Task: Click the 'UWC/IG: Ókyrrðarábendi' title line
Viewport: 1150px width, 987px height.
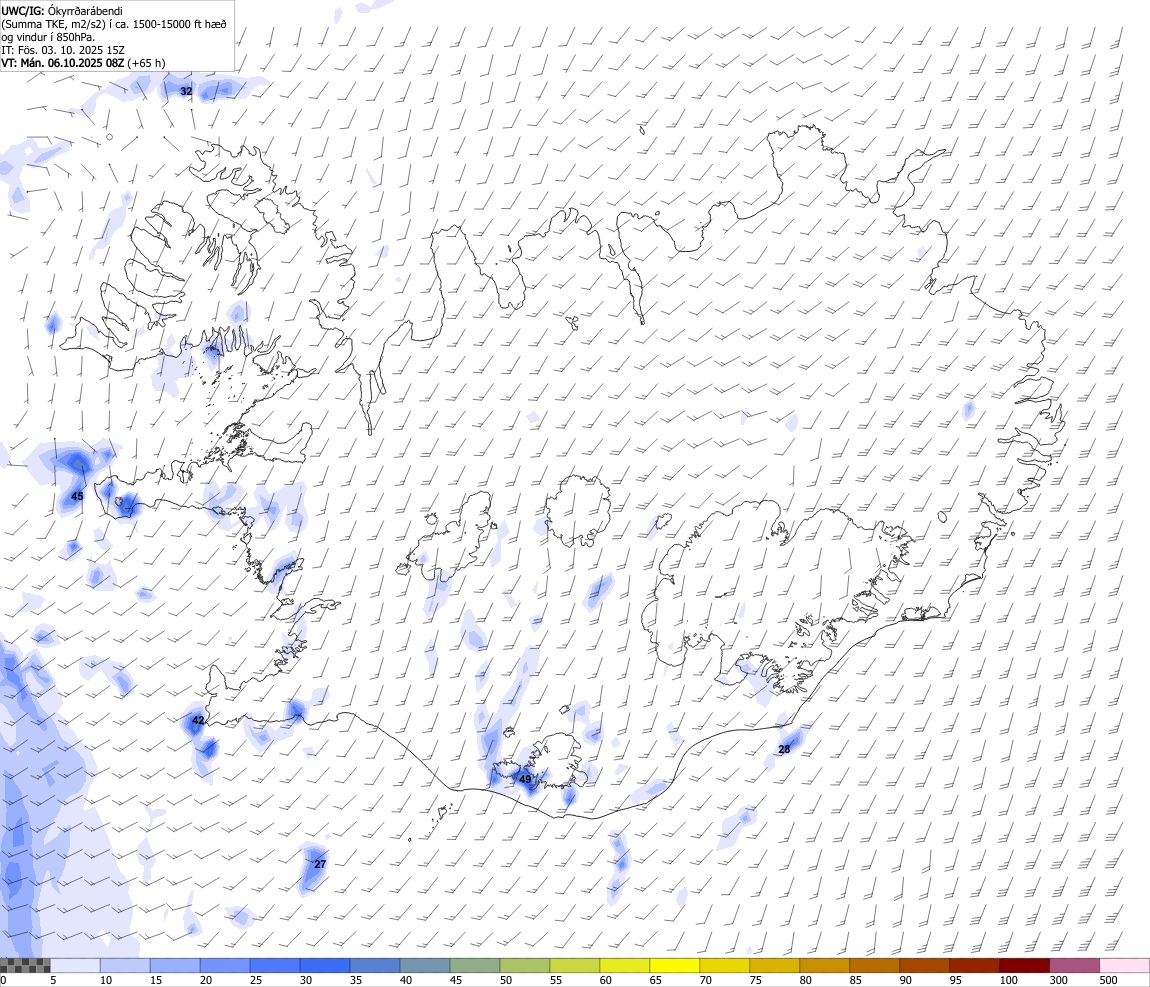Action: (x=62, y=11)
